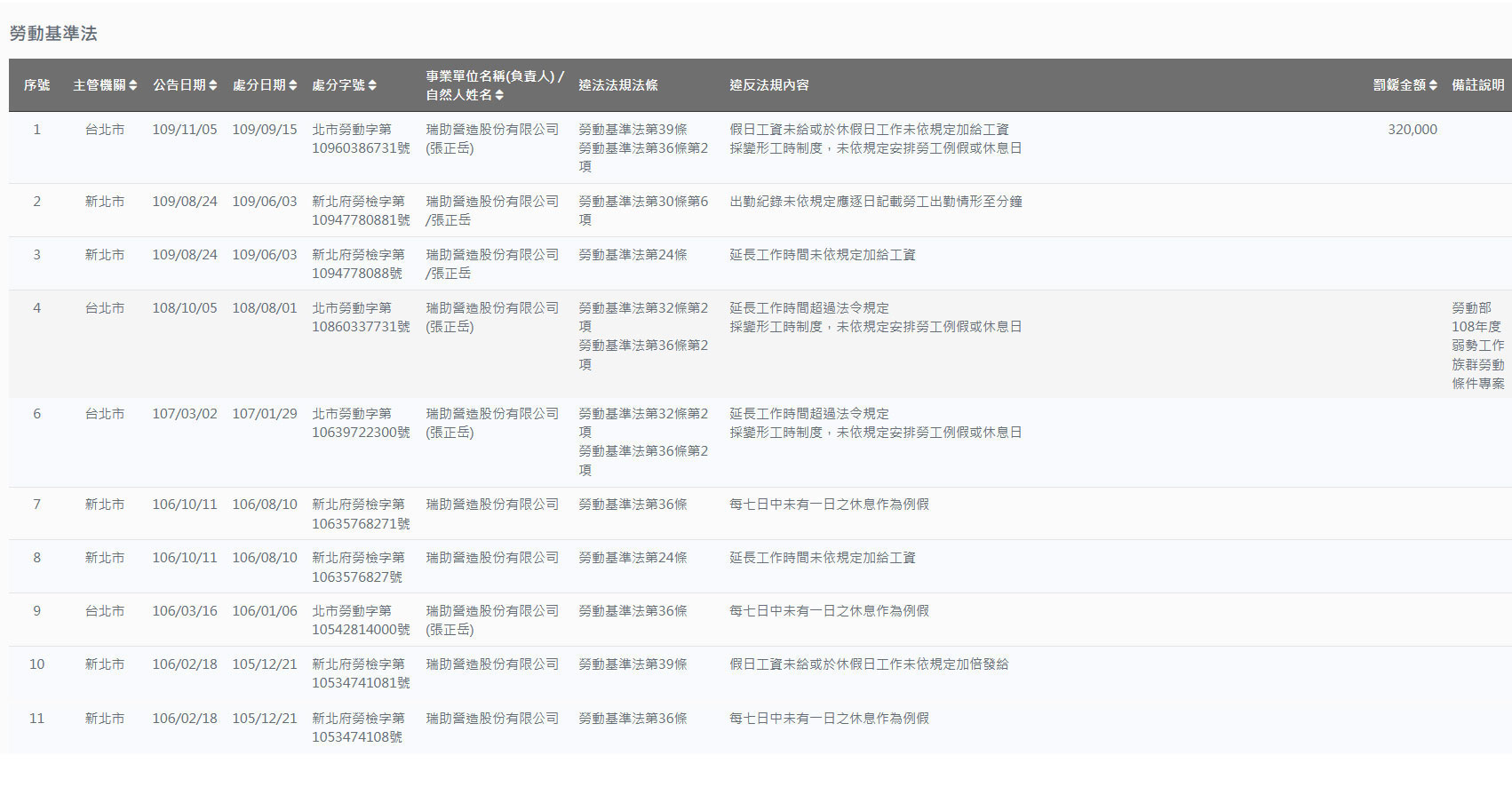1512x803 pixels.
Task: Click company name 瑞助營造股份有限公司 in row 1
Action: coord(492,130)
